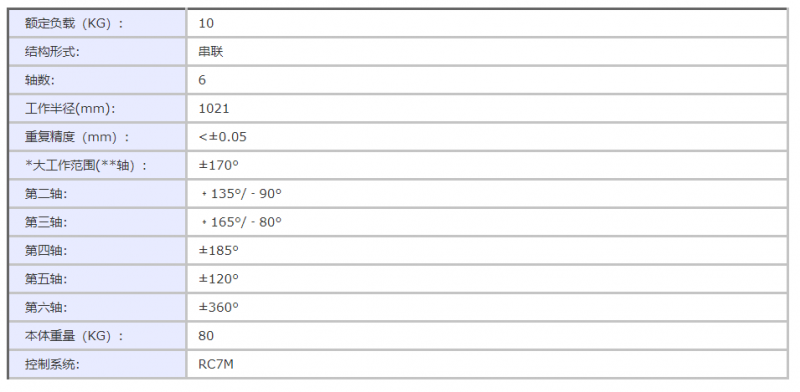Select the 串联 value cell
Screen dimensions: 800x392
[x=487, y=52]
